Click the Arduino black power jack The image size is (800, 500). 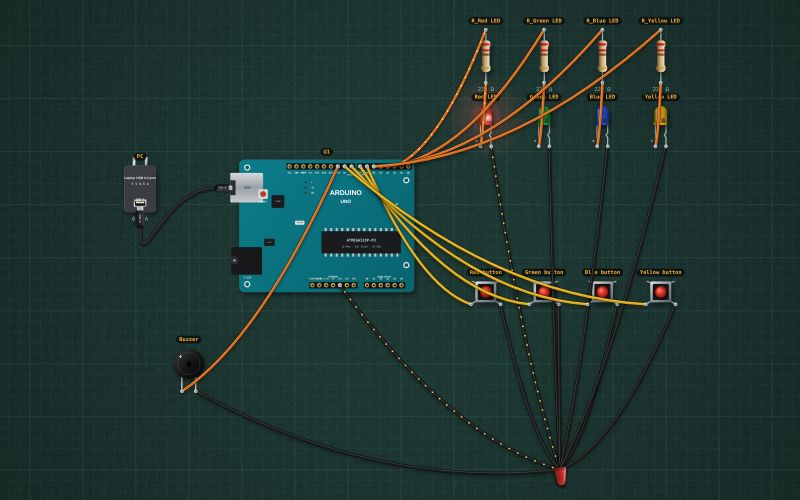[246, 261]
